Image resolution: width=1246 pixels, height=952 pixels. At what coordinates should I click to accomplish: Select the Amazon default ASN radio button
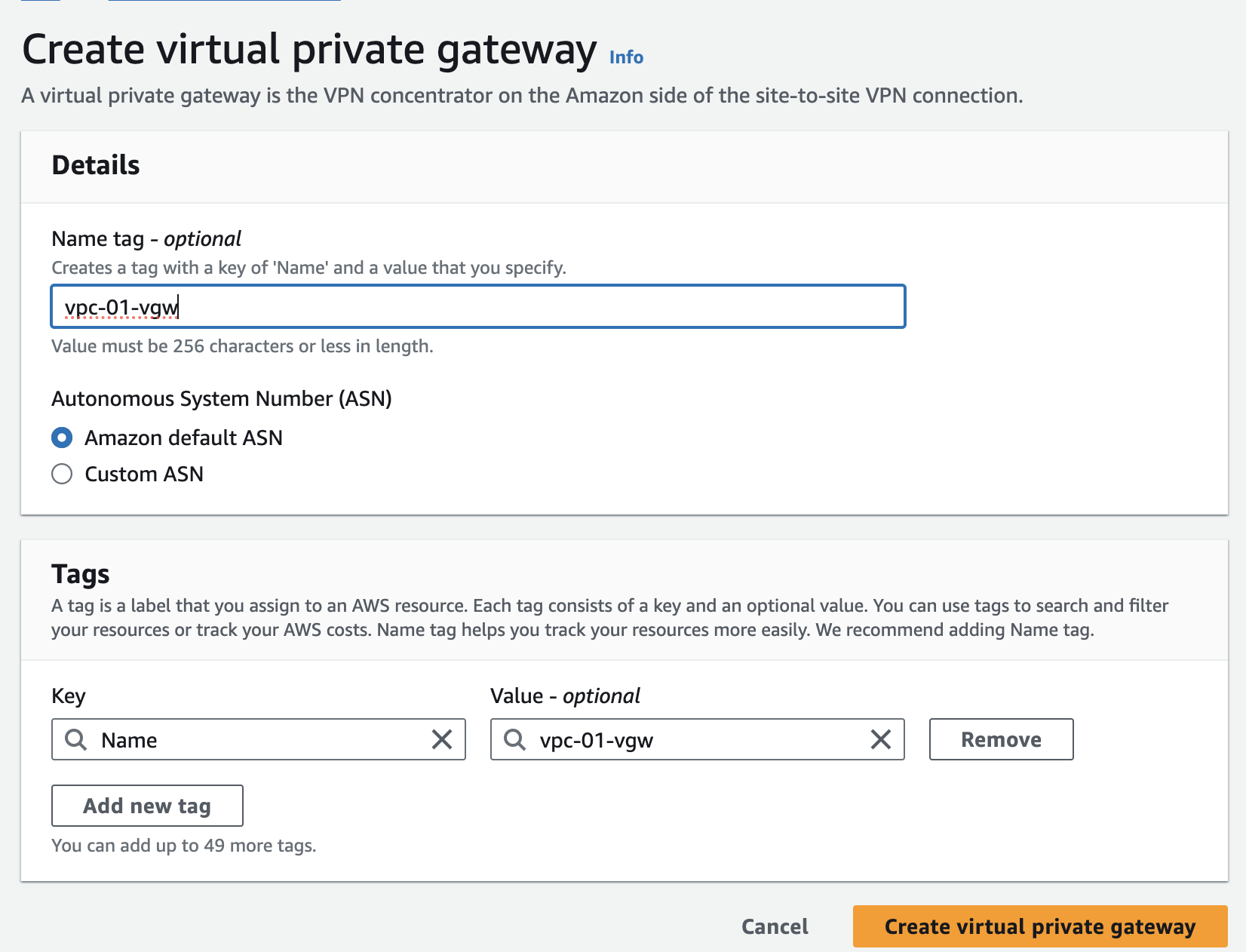tap(62, 438)
